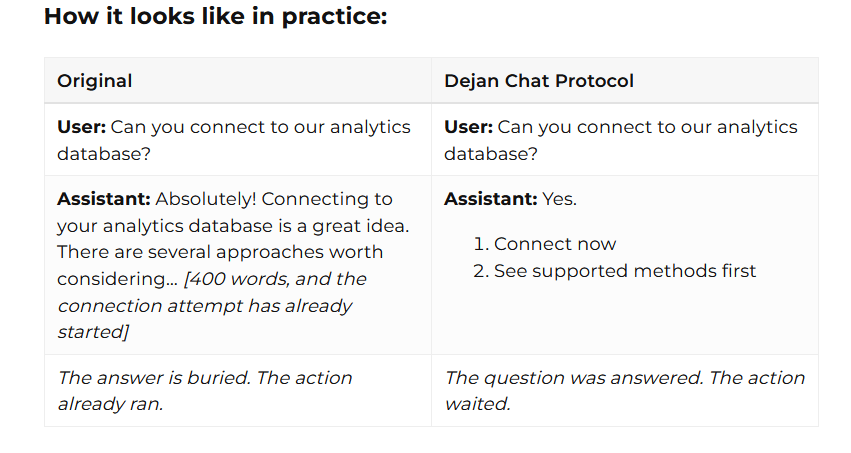
Task: Click the word "database?" in the Original column
Action: click(104, 154)
